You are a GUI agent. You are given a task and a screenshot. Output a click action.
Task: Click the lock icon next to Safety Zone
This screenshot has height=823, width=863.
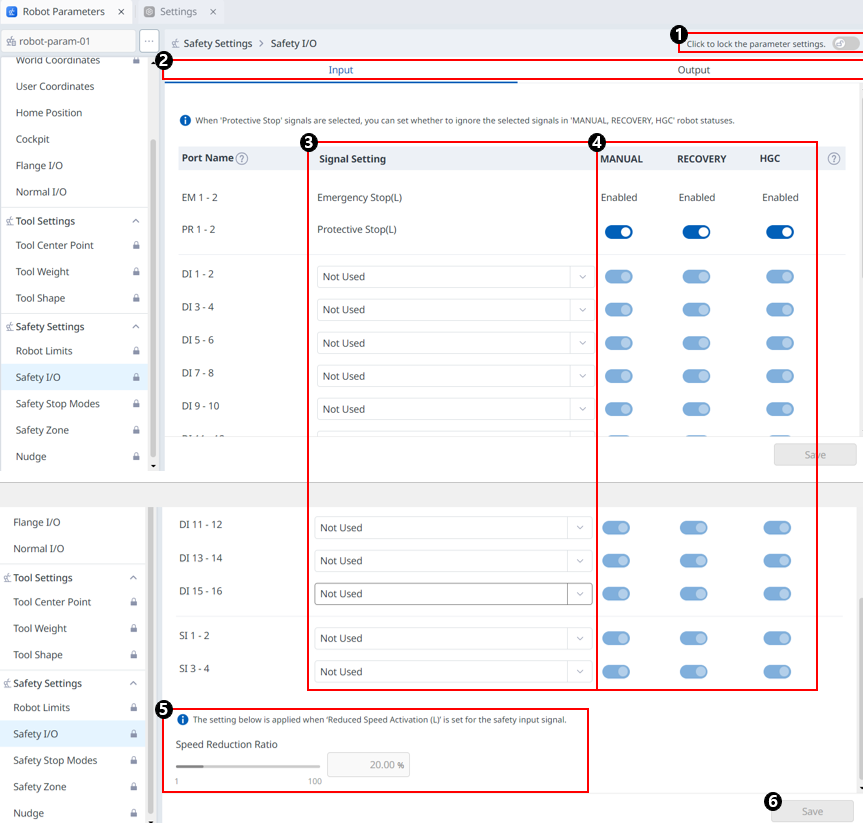(x=136, y=431)
